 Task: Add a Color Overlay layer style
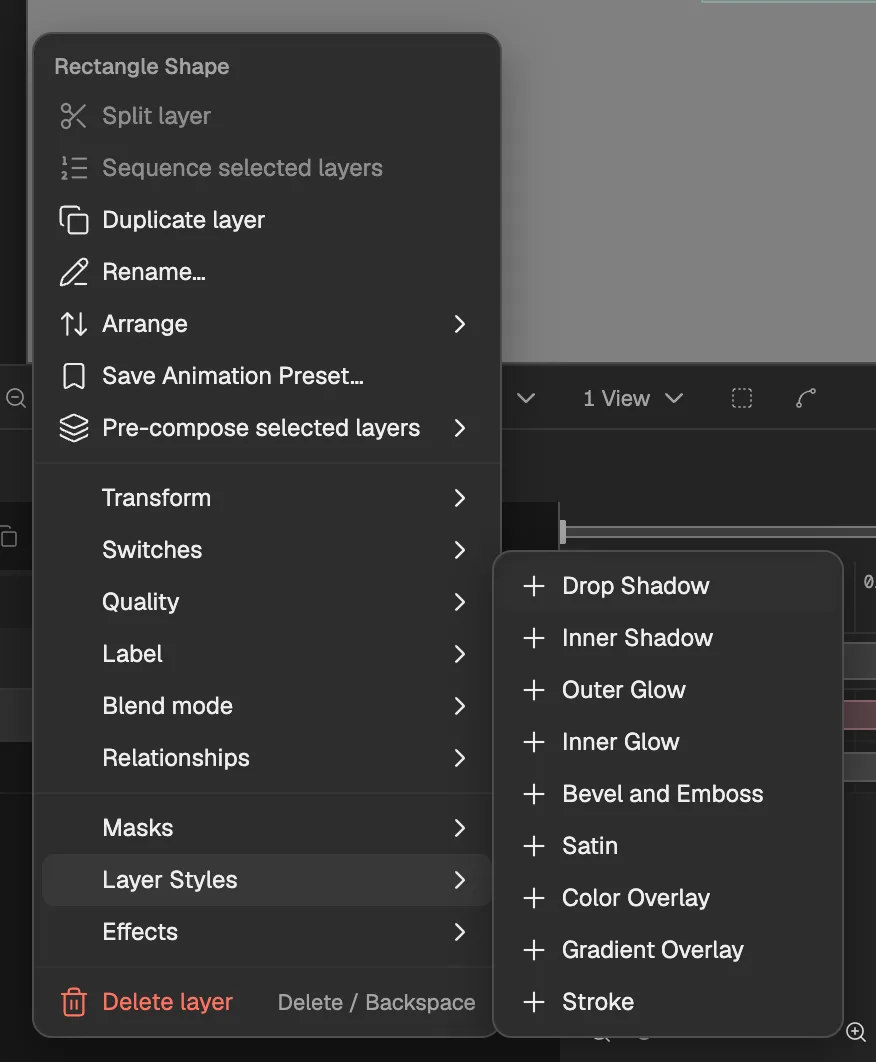tap(668, 898)
